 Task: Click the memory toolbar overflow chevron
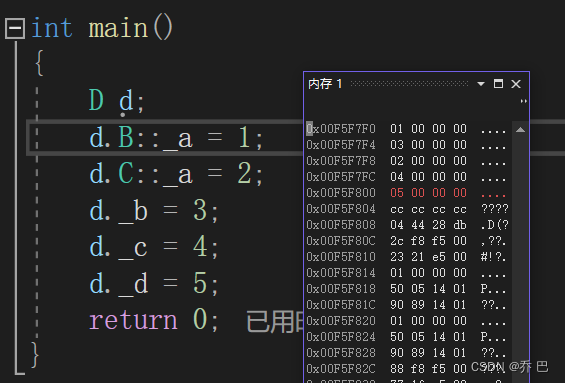(524, 101)
